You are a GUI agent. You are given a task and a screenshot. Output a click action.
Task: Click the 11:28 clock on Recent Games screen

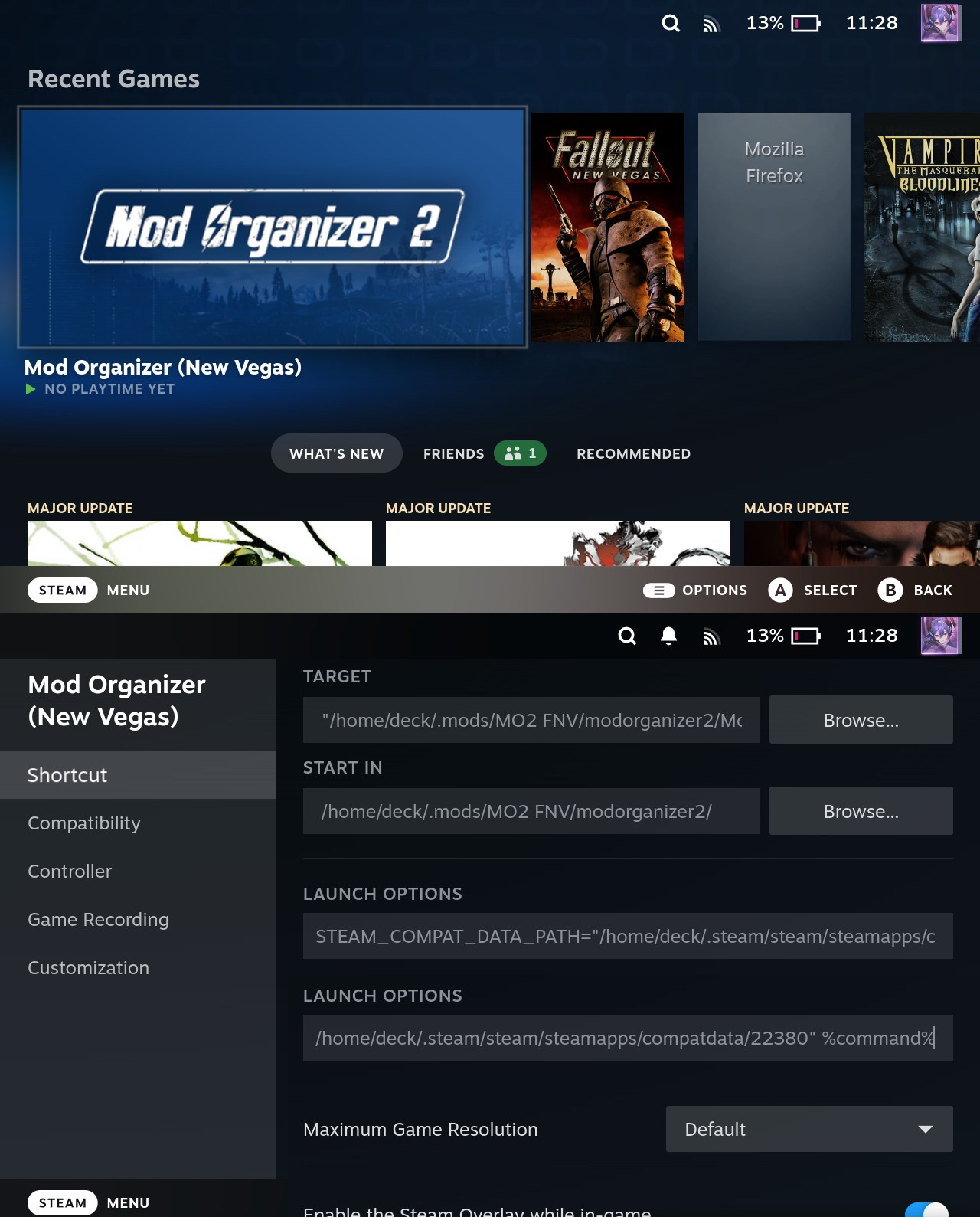(x=871, y=23)
